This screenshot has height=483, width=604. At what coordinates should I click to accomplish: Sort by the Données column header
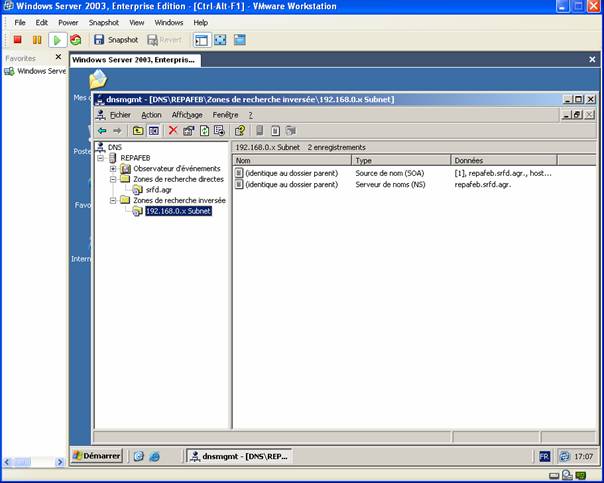click(x=504, y=160)
